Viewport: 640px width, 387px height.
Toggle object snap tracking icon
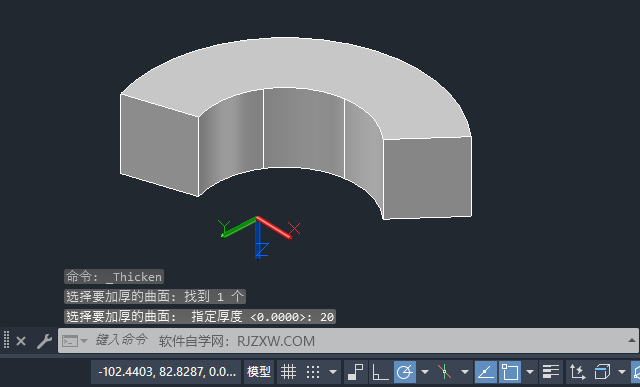(486, 372)
